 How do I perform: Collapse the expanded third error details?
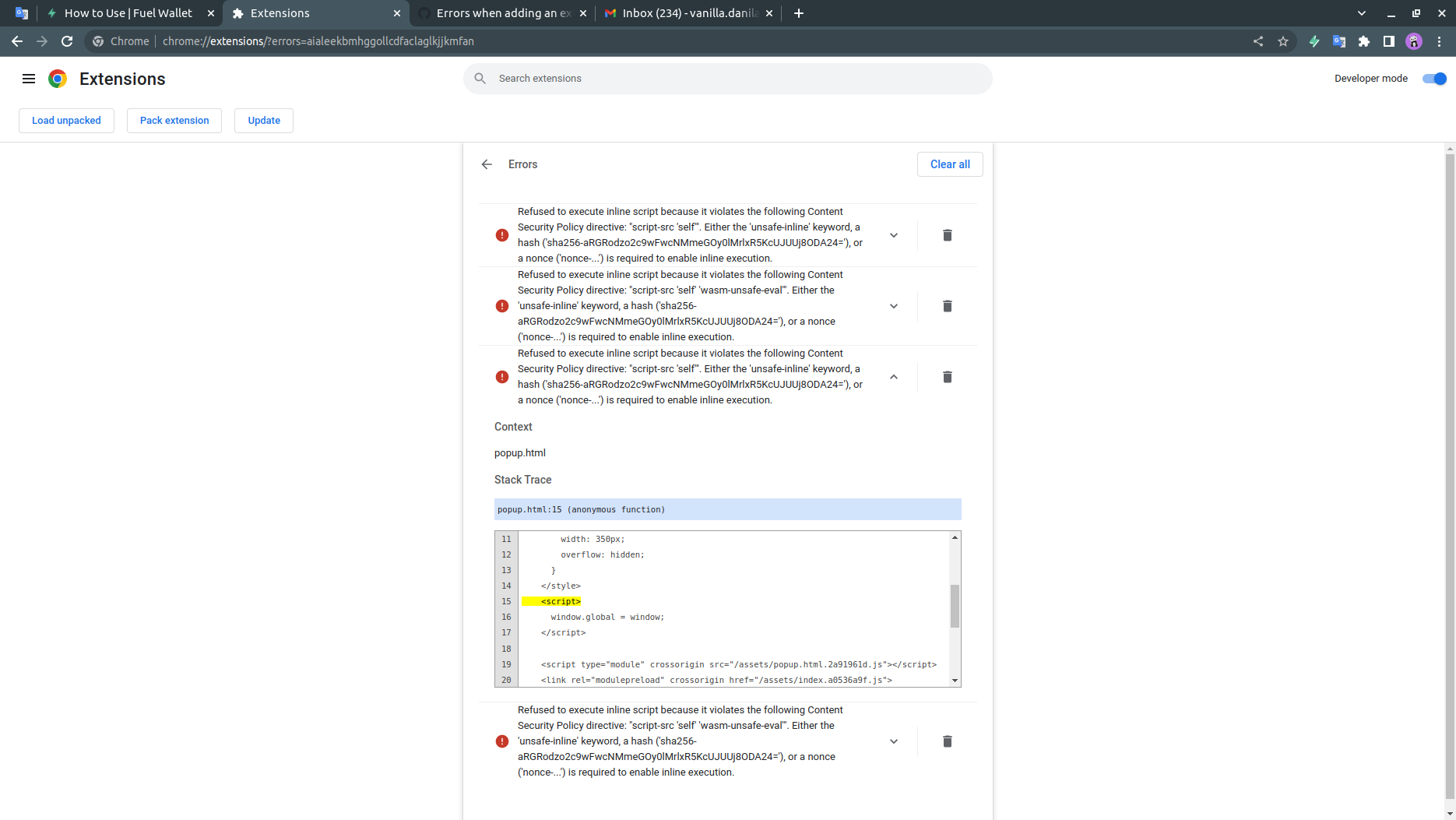[894, 376]
